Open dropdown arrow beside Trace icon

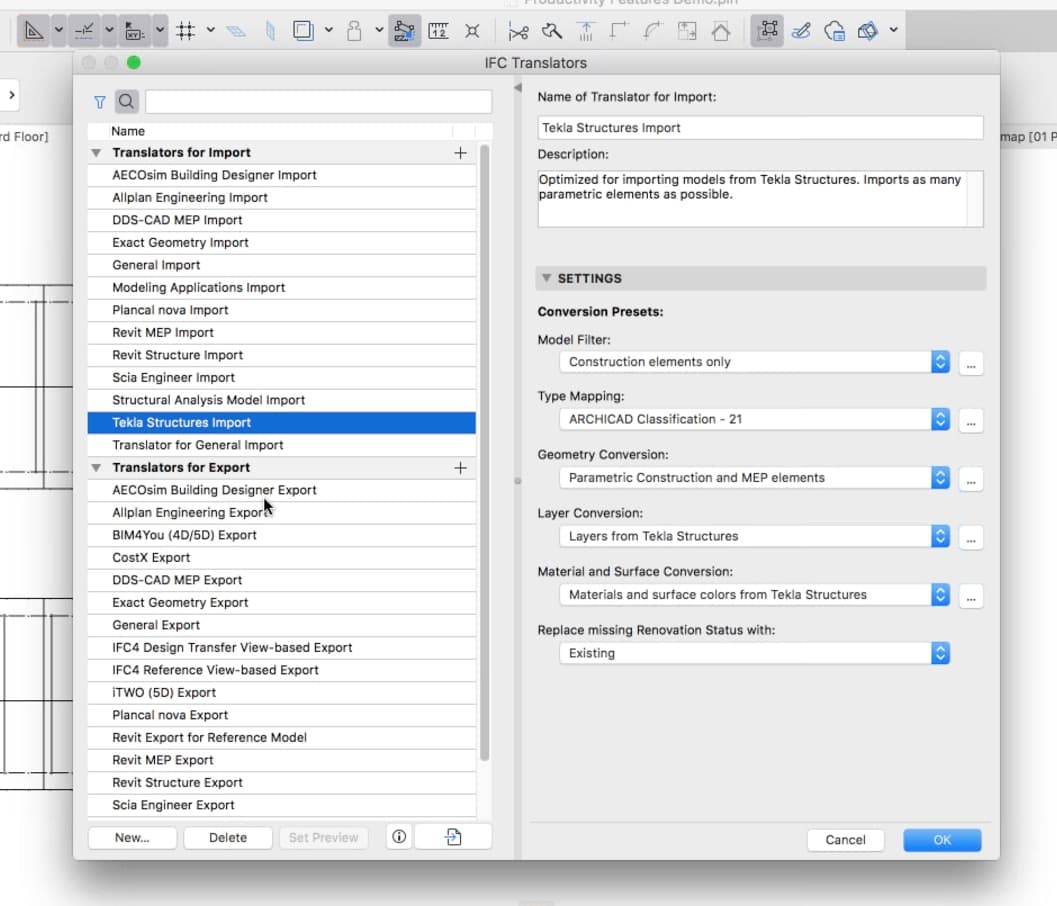[x=328, y=30]
